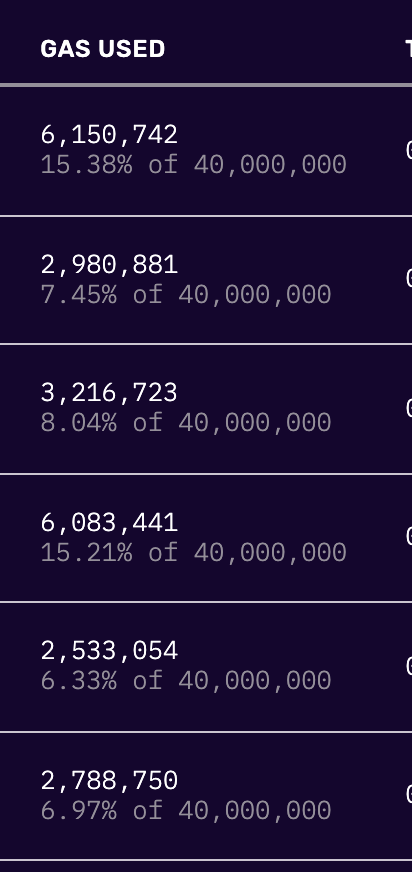Click the 6.97% of 40,000,000 text
The height and width of the screenshot is (872, 412).
coord(186,811)
